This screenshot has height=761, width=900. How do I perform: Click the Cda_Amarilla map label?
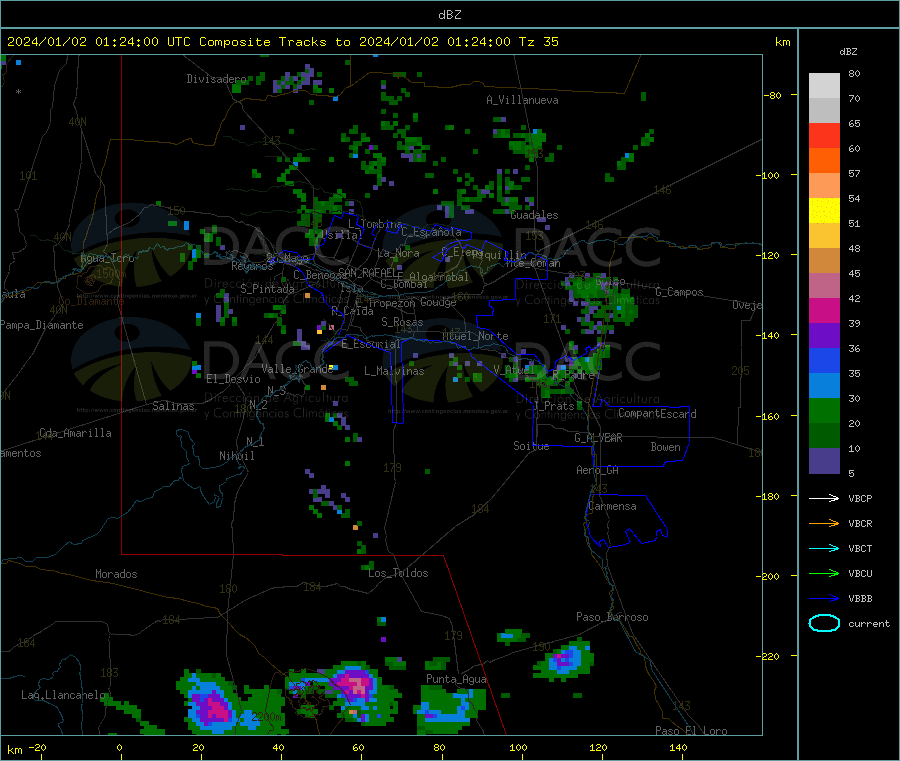[x=75, y=433]
